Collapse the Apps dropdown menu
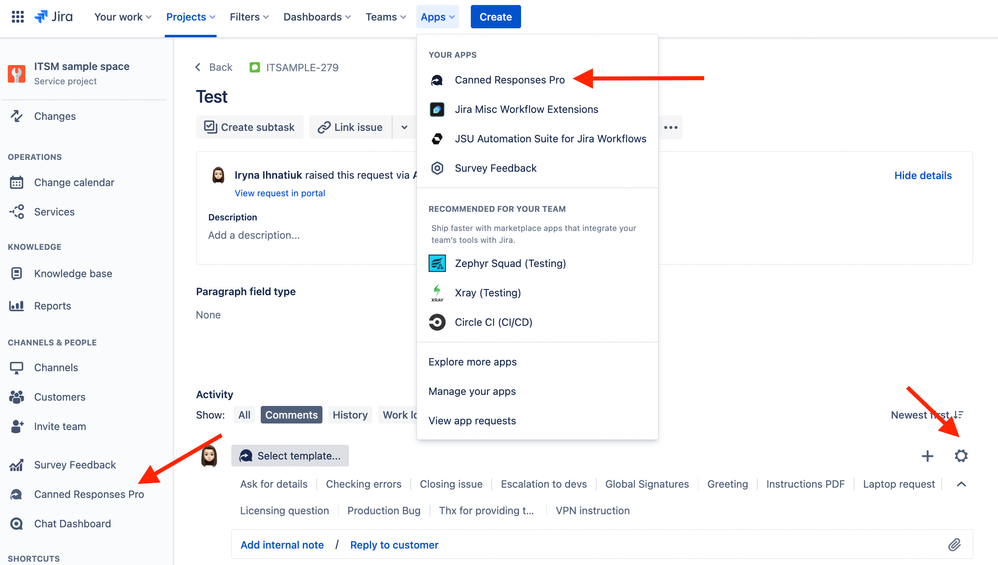Viewport: 998px width, 565px height. [x=438, y=17]
